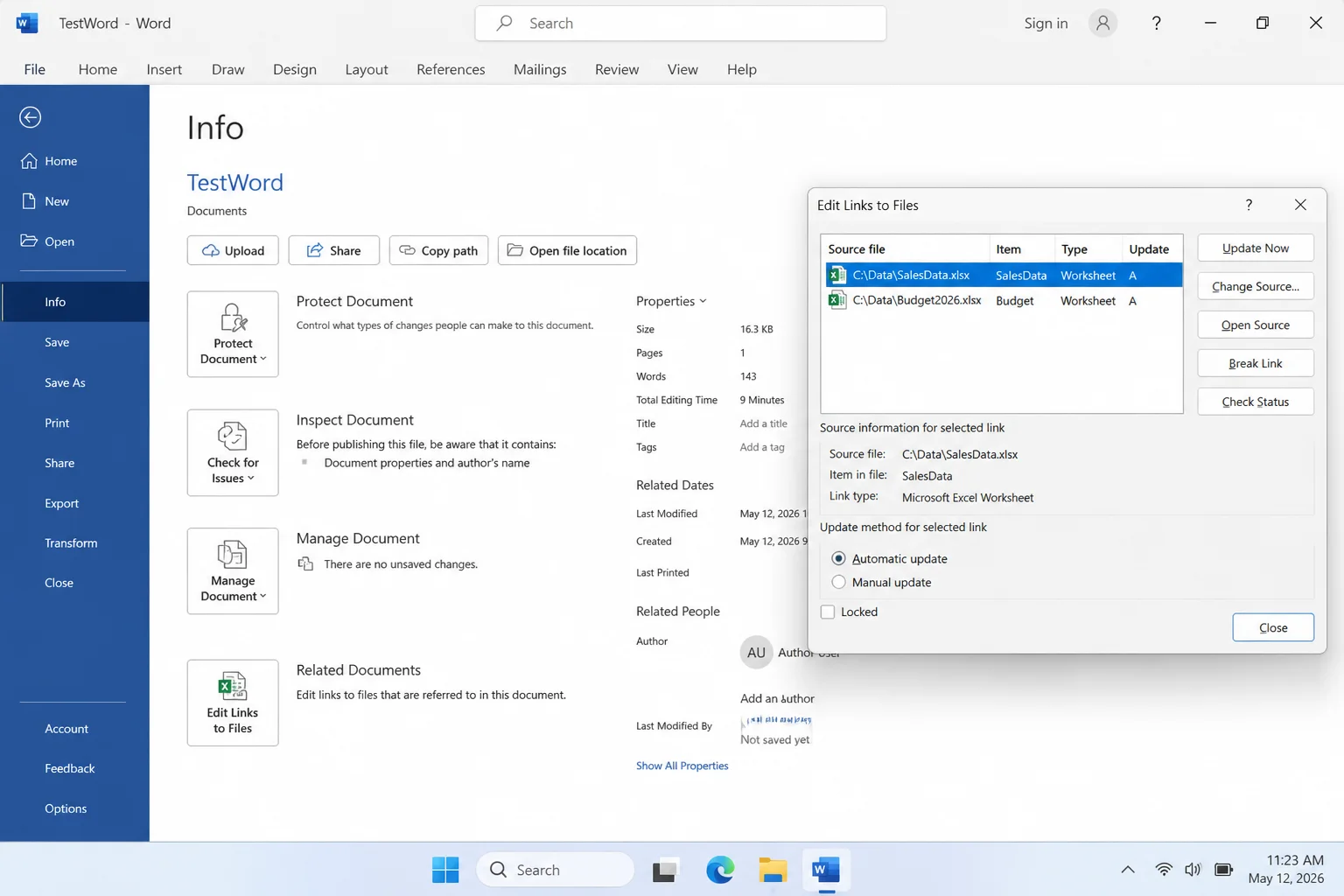Click the volume speaker tray icon
This screenshot has width=1344, height=896.
1193,870
